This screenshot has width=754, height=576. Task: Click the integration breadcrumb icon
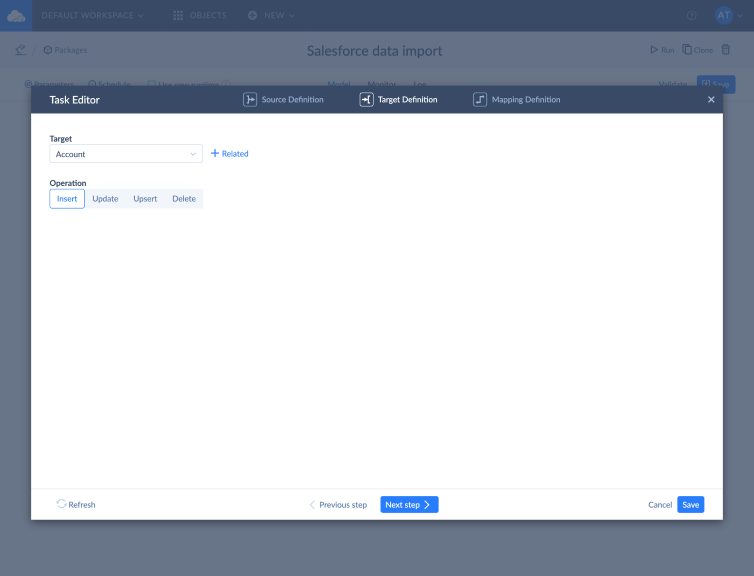(20, 50)
